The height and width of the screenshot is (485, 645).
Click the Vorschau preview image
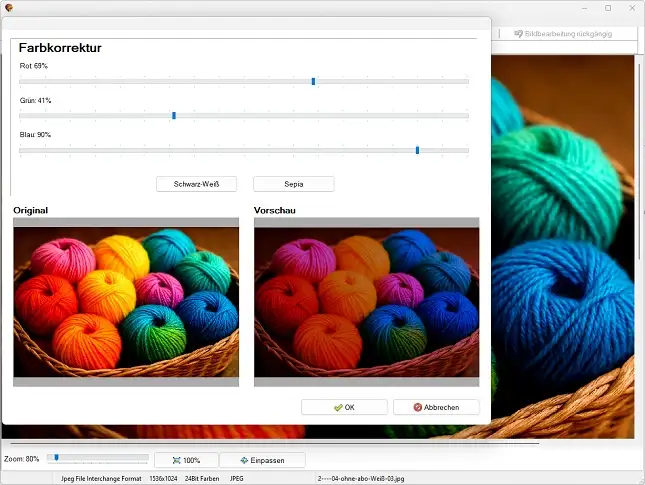click(366, 302)
